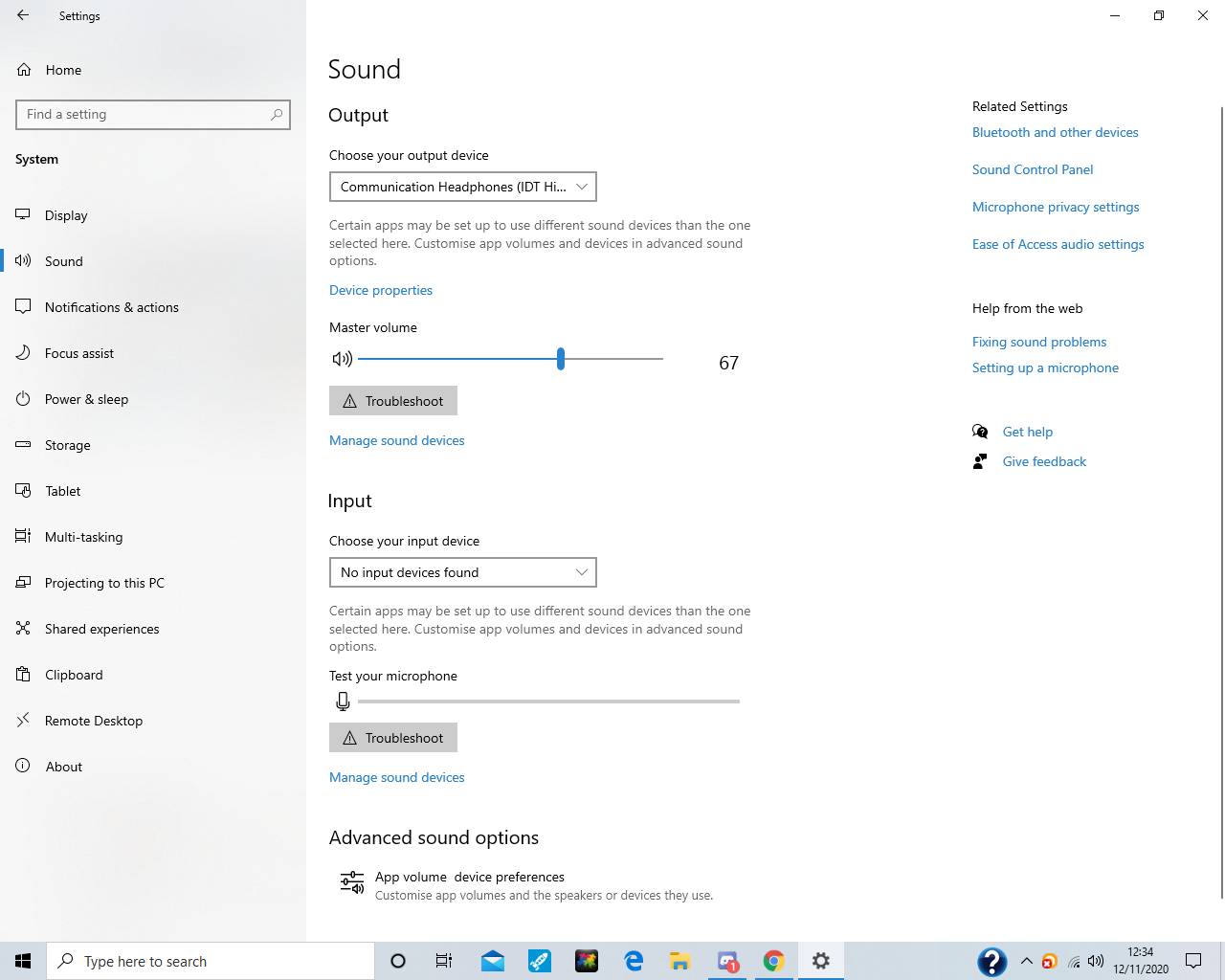Open Projecting to this PC settings
Image resolution: width=1225 pixels, height=980 pixels.
point(153,583)
